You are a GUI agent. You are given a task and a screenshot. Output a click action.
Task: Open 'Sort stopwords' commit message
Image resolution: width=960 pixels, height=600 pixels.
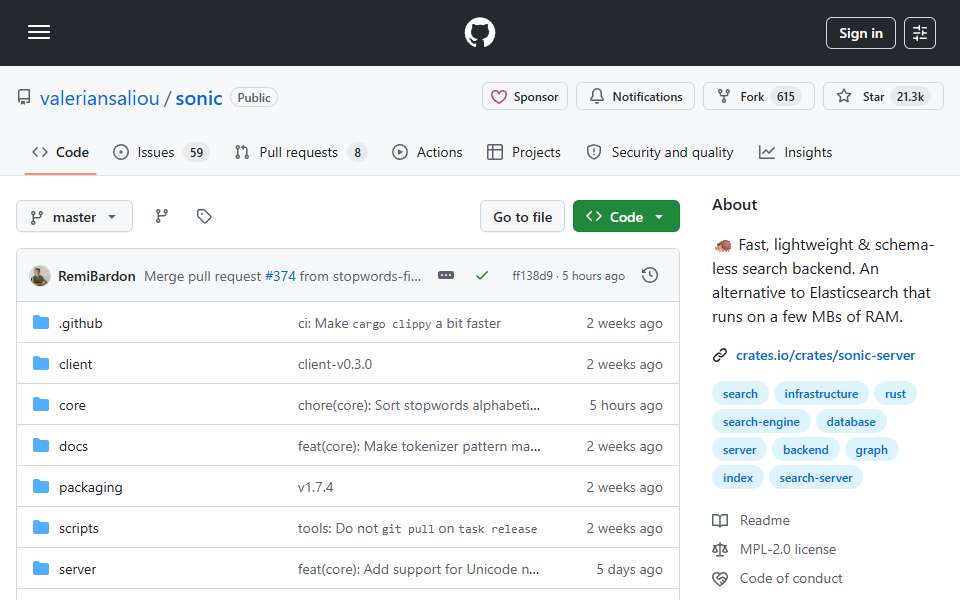point(419,405)
